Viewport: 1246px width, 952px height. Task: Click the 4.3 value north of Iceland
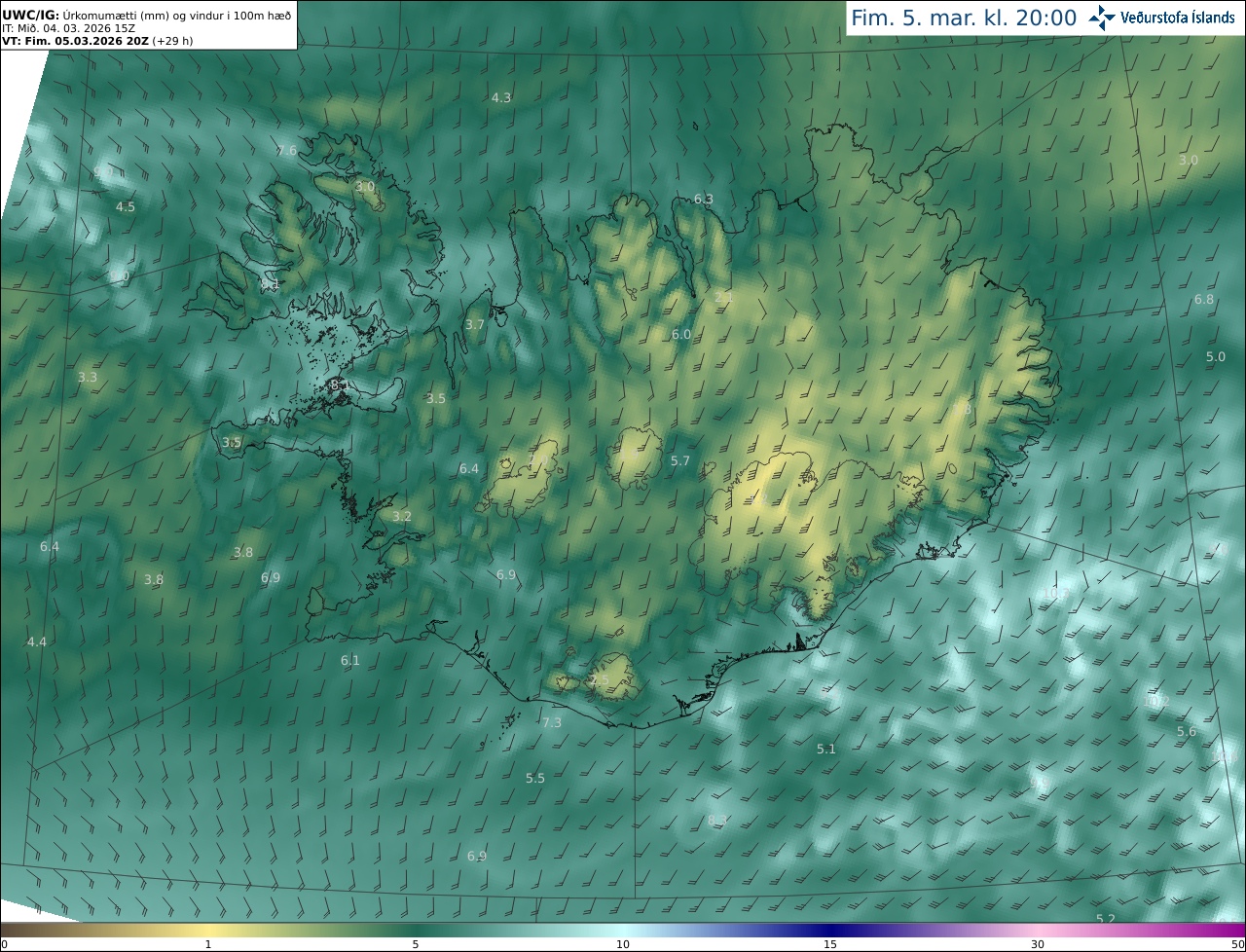(x=501, y=97)
